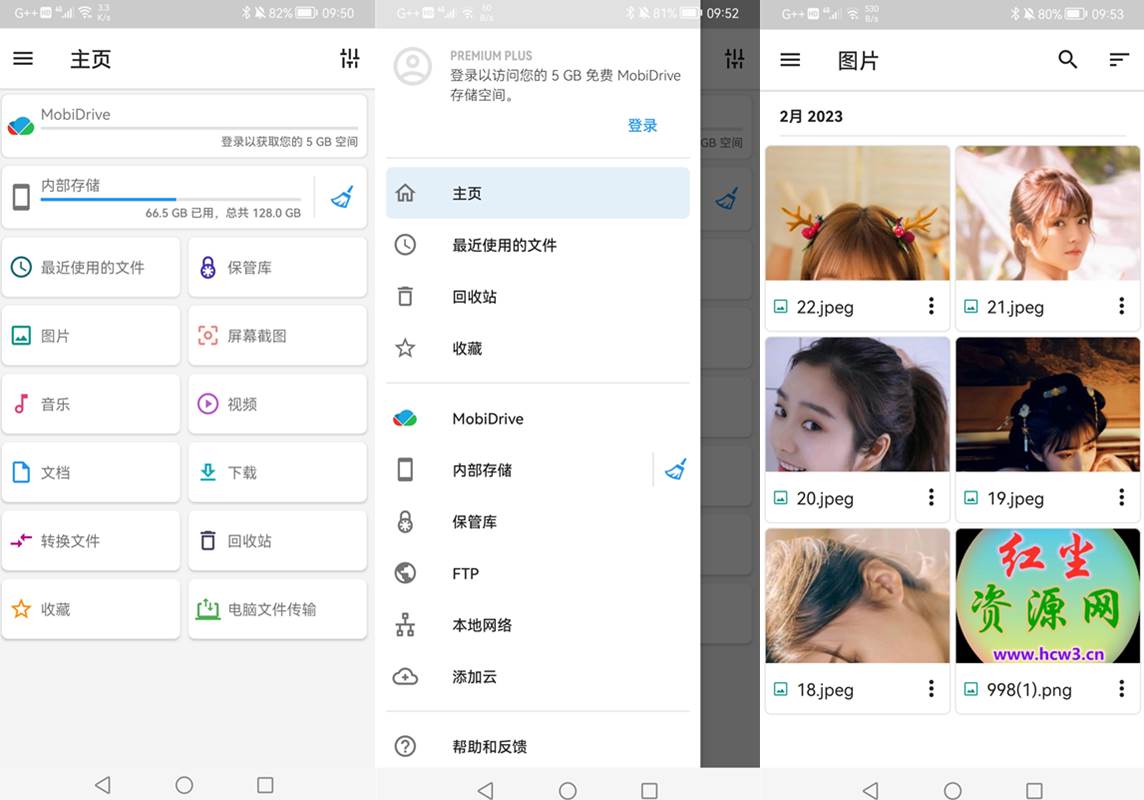Viewport: 1144px width, 800px height.
Task: Open the search icon in 图片 screen
Action: pos(1068,60)
